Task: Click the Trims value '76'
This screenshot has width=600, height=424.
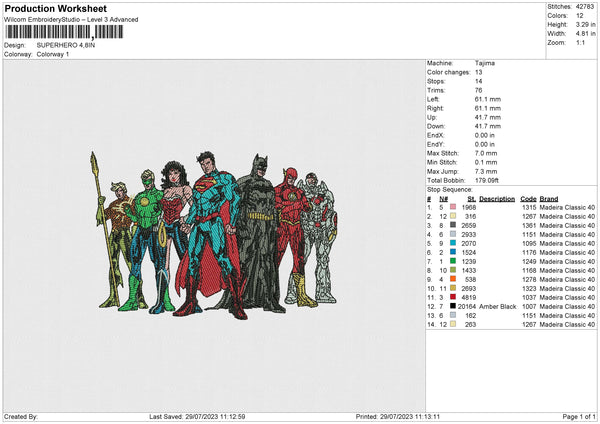Action: pyautogui.click(x=478, y=90)
